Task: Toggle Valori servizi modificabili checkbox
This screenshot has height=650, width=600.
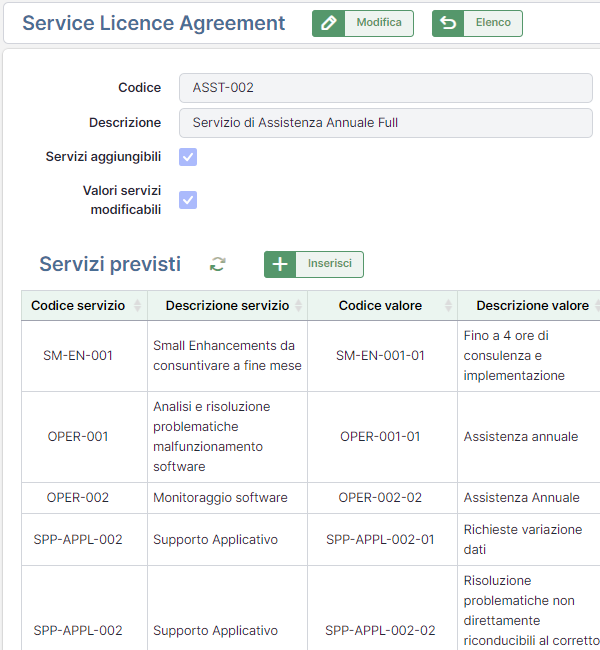Action: point(188,200)
